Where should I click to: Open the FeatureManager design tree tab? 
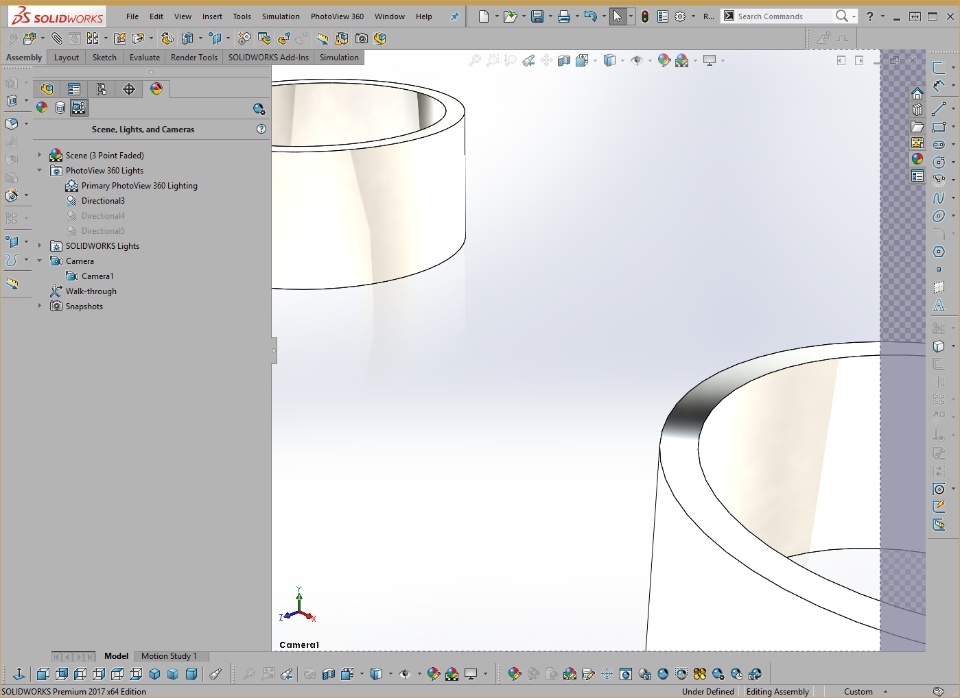(x=47, y=89)
